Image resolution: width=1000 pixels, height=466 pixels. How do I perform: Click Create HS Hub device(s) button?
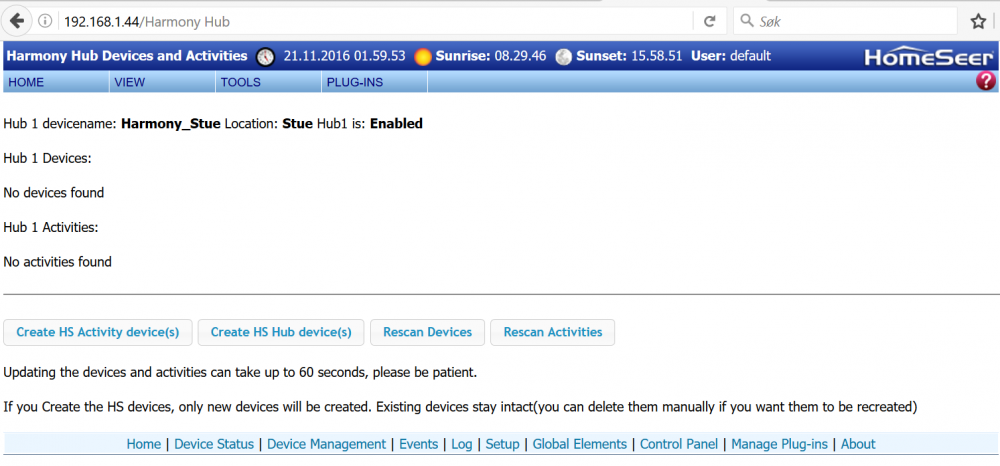click(281, 332)
